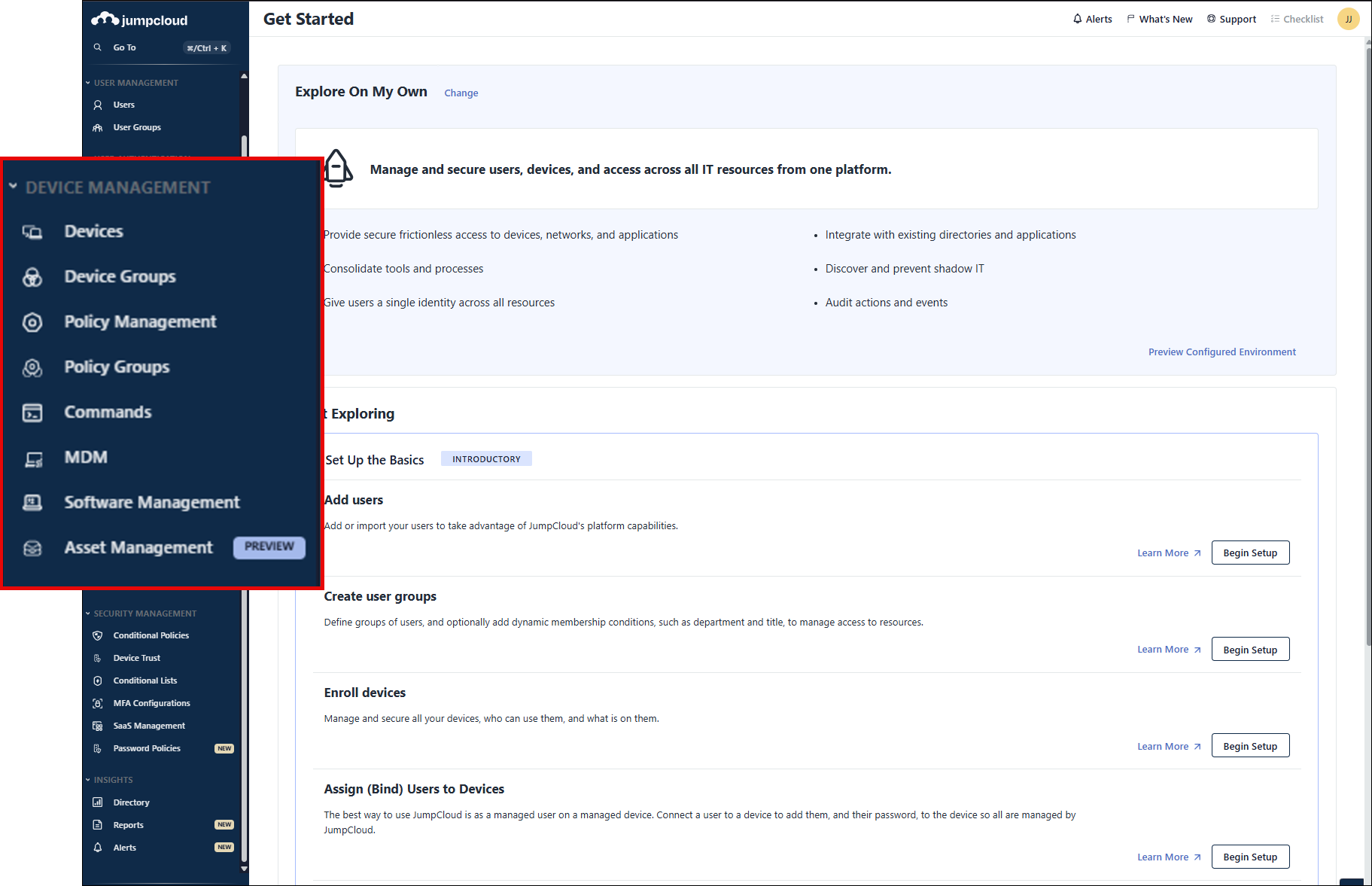The height and width of the screenshot is (886, 1372).
Task: Open Alerts bell in top bar
Action: click(1092, 19)
